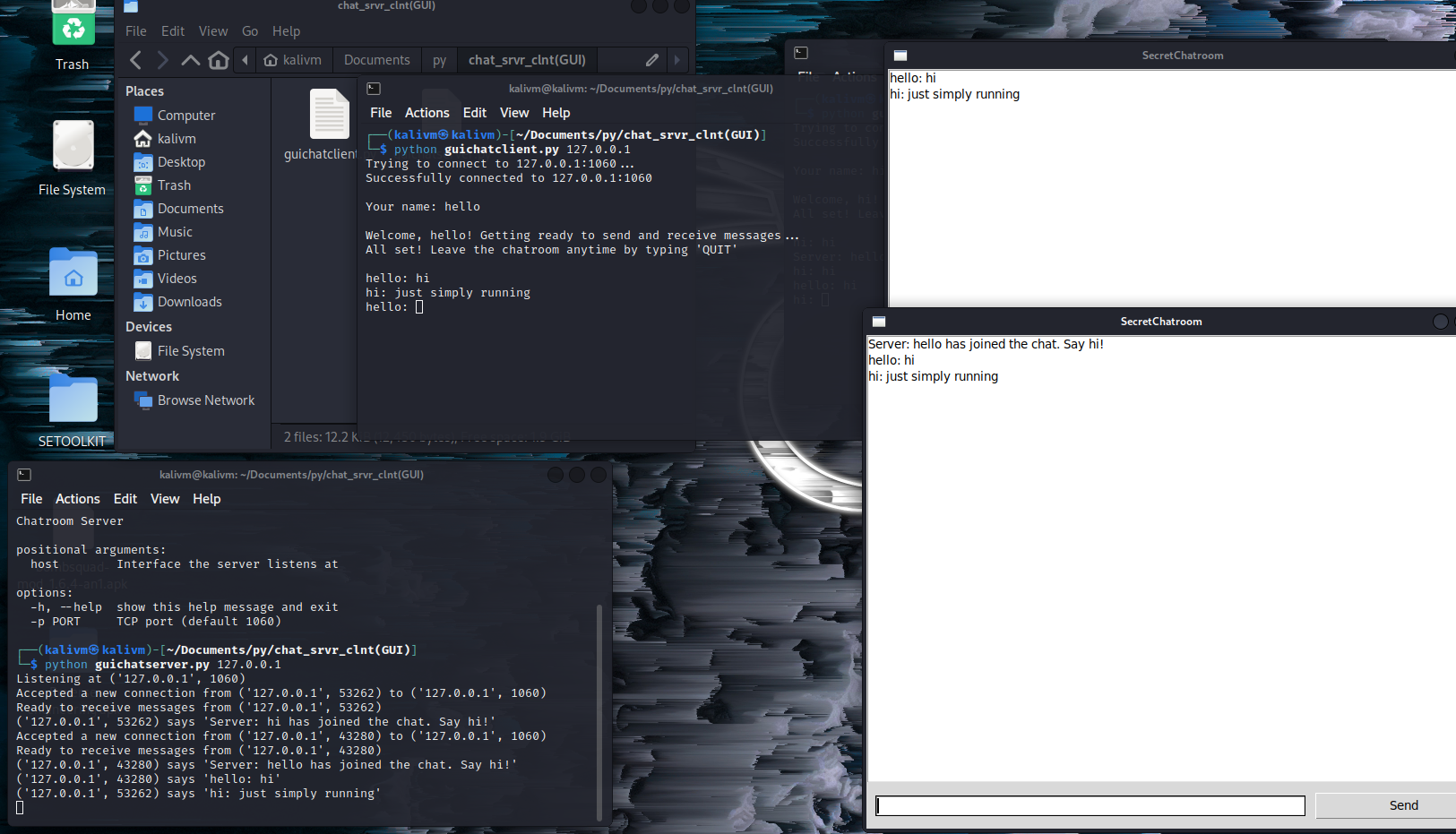Open the Home icon in the file manager toolbar
The height and width of the screenshot is (834, 1456).
pos(218,59)
